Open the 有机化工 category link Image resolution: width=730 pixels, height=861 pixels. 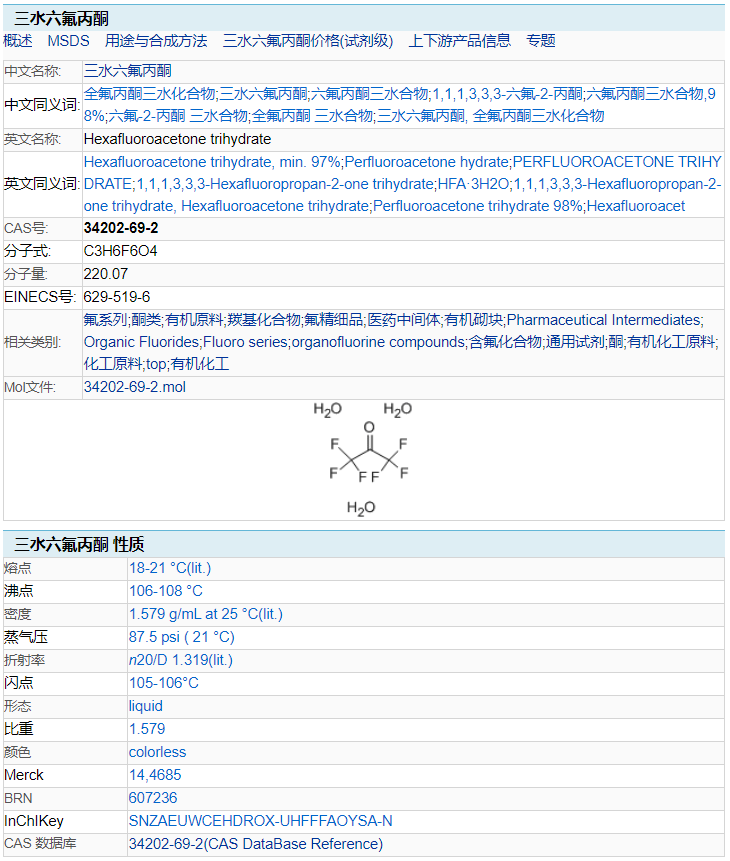200,364
